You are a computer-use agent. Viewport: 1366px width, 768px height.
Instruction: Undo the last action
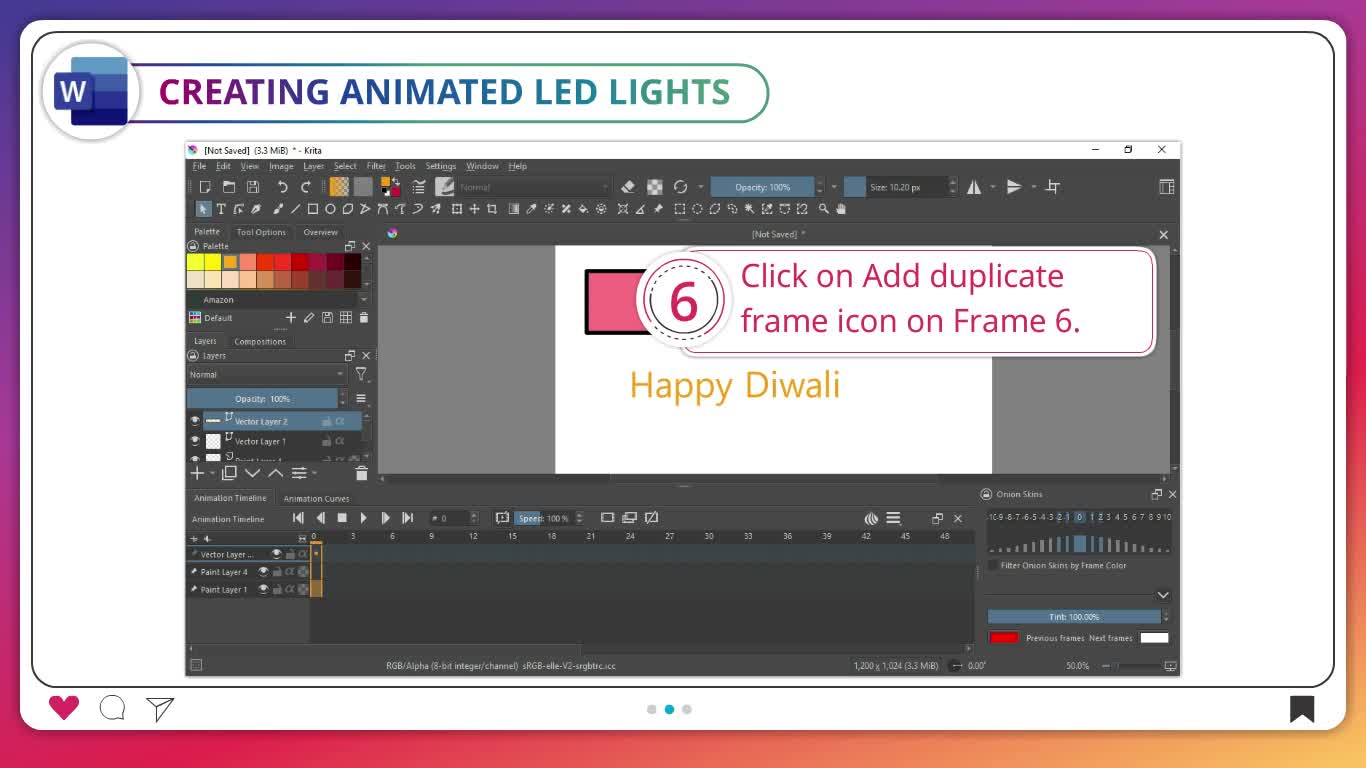coord(282,187)
